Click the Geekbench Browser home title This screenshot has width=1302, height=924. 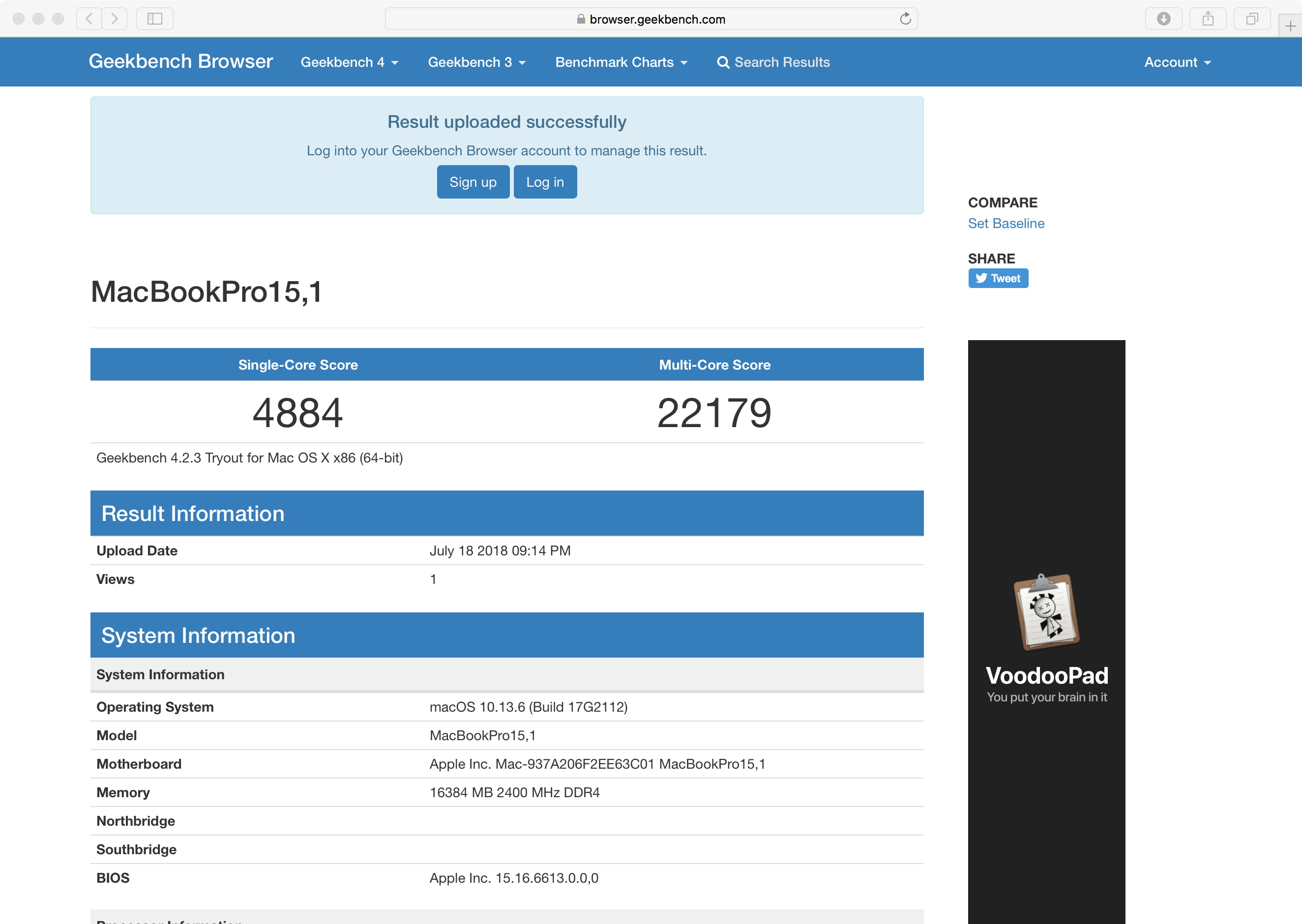pos(181,61)
